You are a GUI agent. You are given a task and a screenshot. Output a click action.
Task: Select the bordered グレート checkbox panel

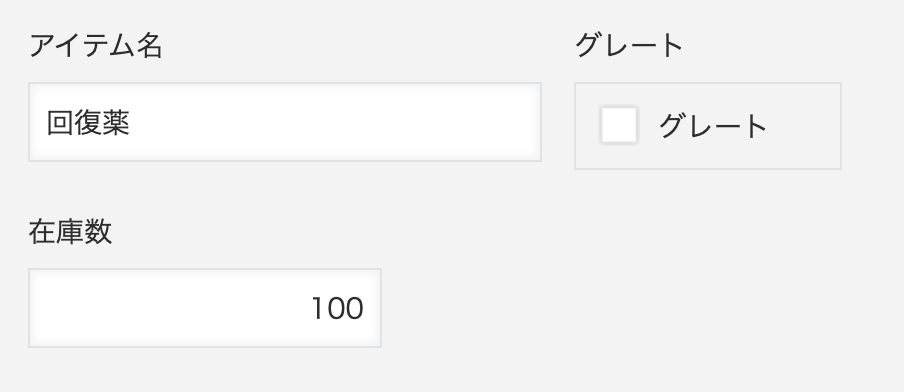707,126
